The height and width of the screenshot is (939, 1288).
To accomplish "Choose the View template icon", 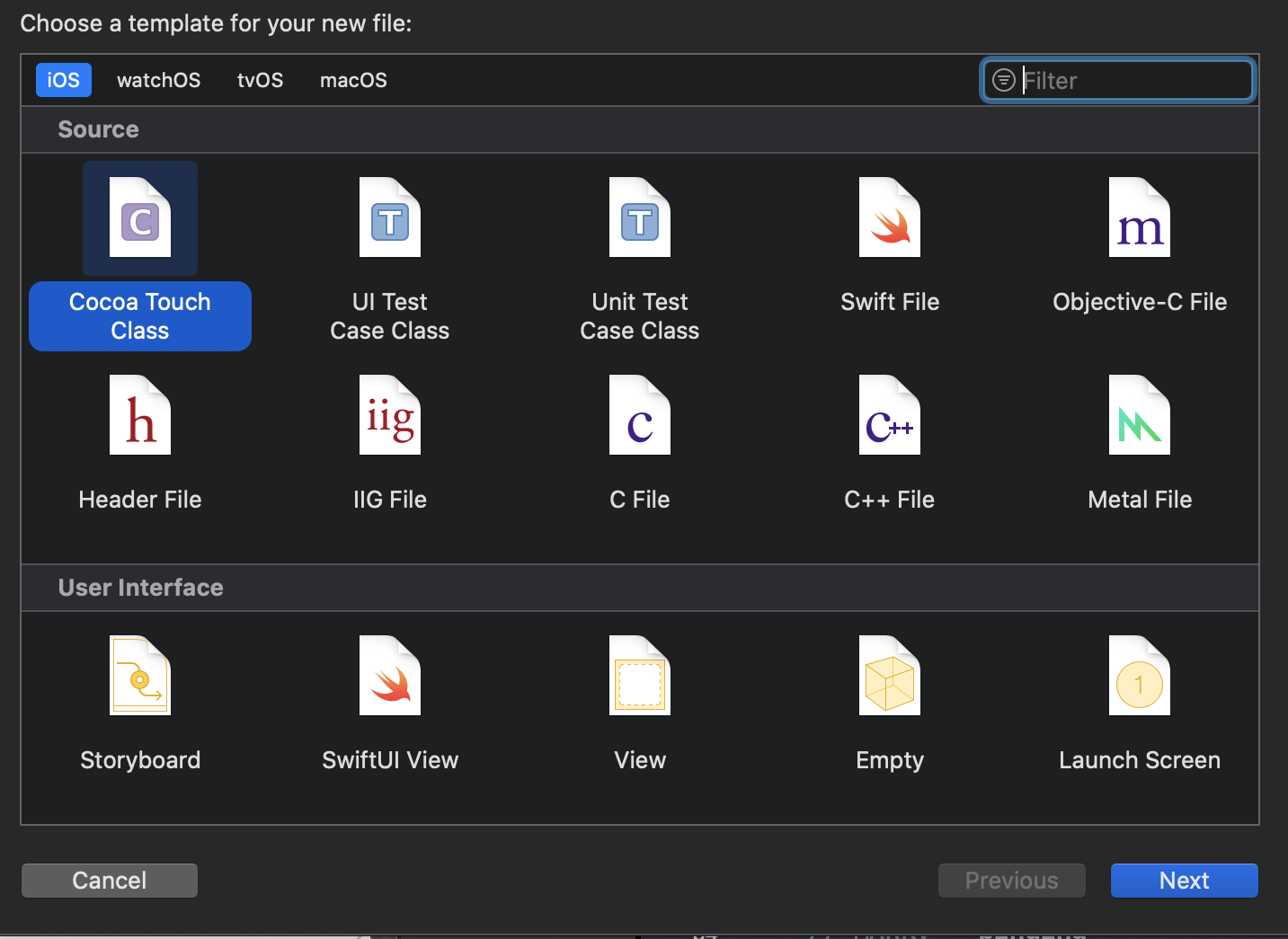I will click(x=640, y=676).
